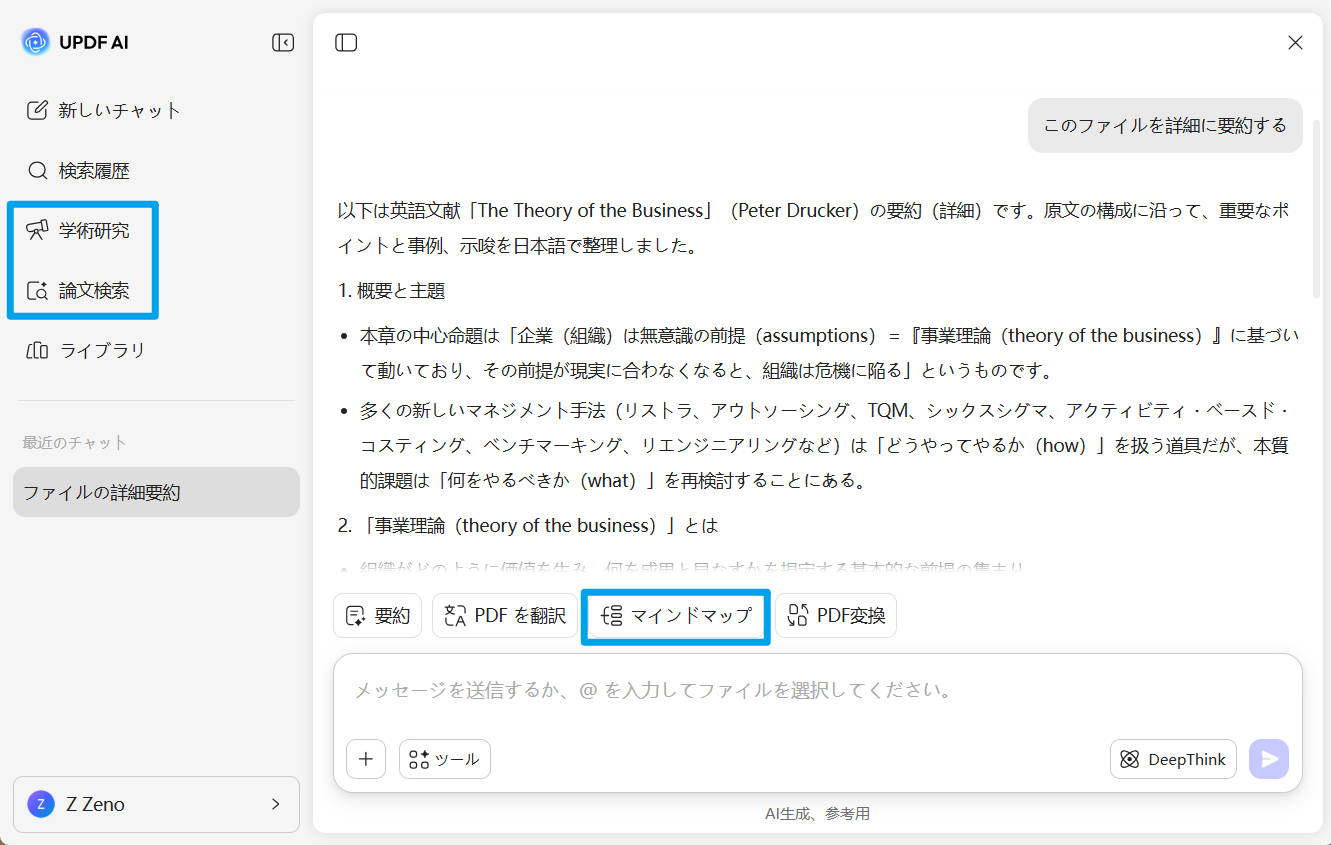1331x845 pixels.
Task: Click the 要約 button's icon
Action: pyautogui.click(x=355, y=616)
